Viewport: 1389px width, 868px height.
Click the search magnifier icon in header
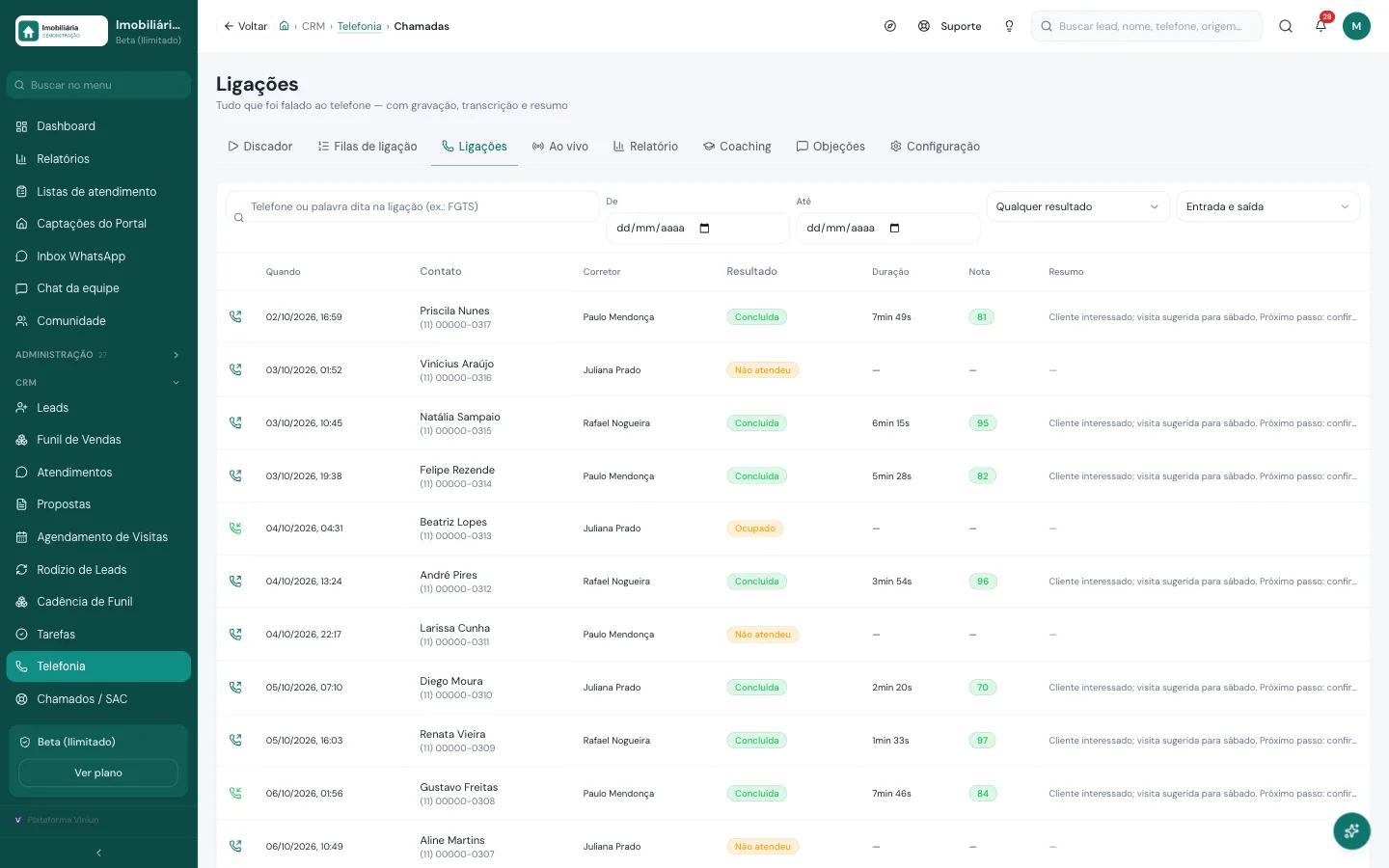point(1286,26)
